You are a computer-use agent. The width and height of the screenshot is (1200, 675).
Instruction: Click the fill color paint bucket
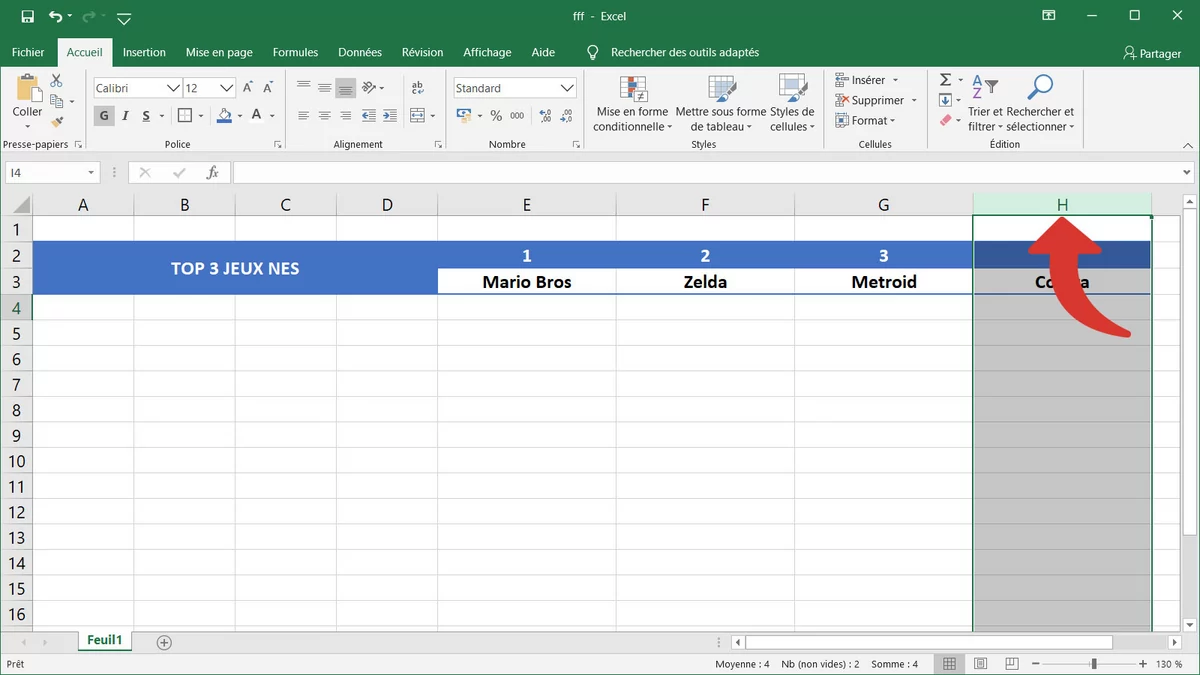(x=224, y=116)
